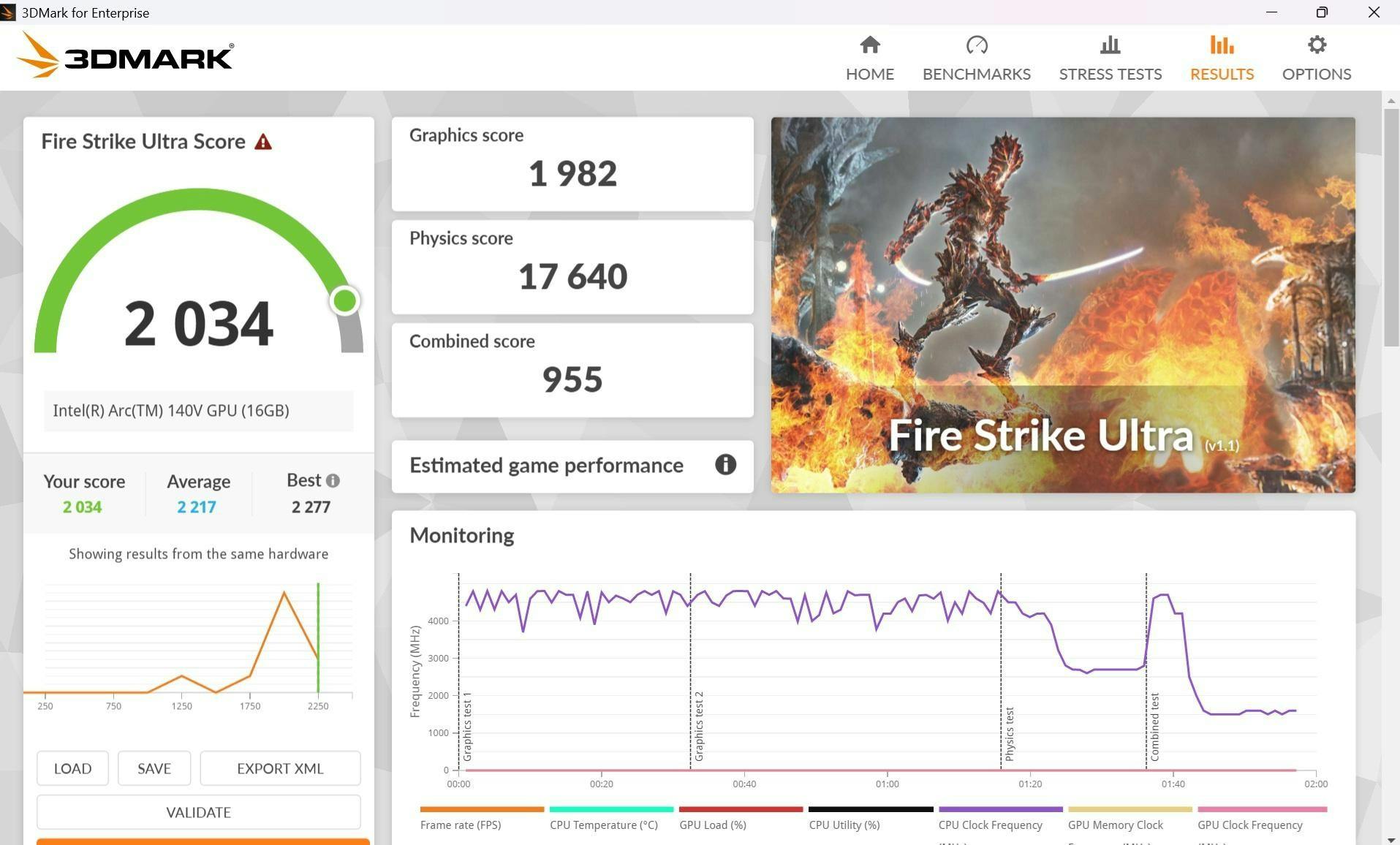Switch to the BENCHMARKS tab label
1400x845 pixels.
coord(976,74)
